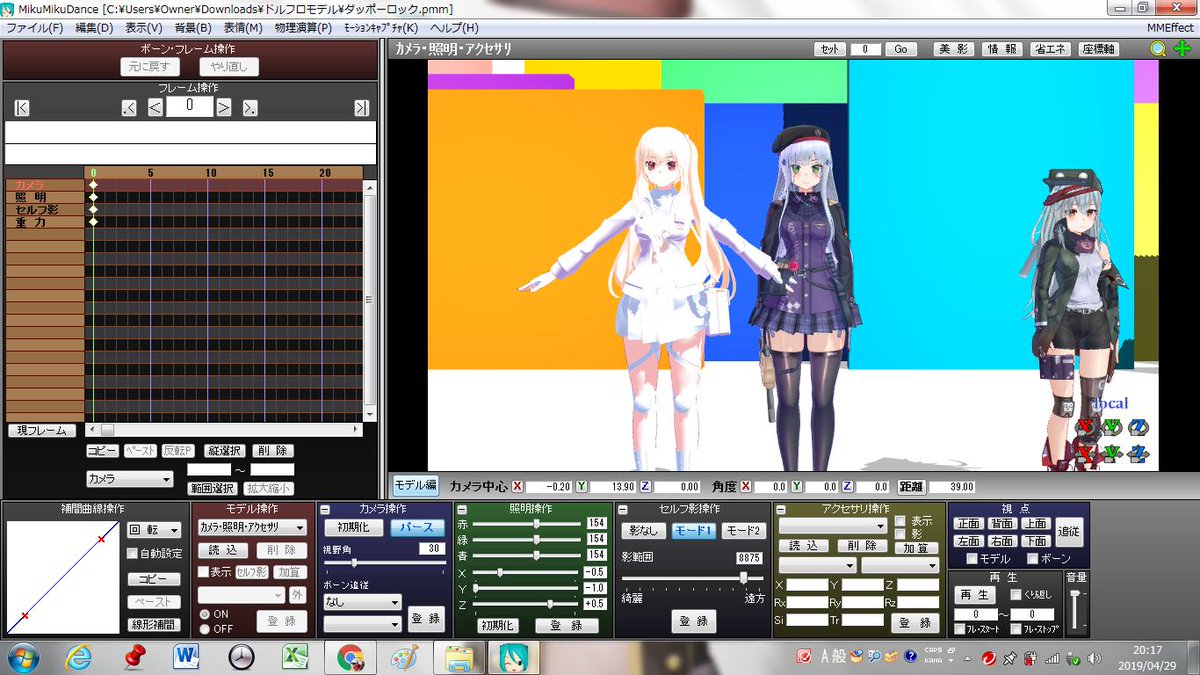
Task: Open the left accessory parent-model dropdown
Action: point(818,566)
